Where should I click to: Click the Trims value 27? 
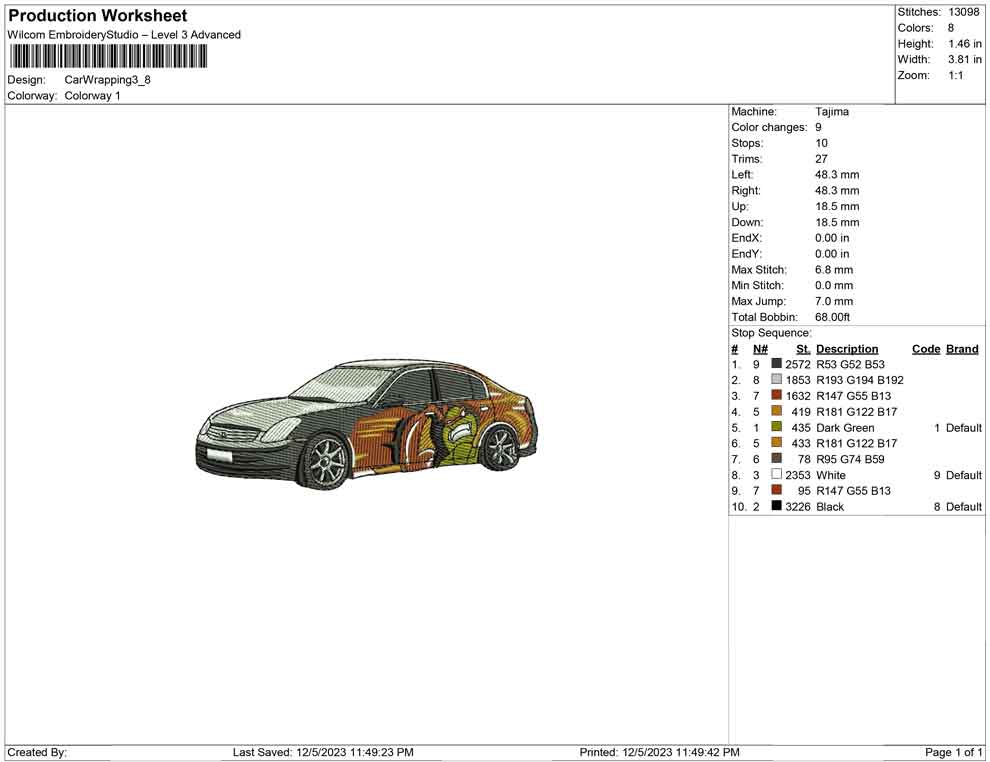point(821,159)
